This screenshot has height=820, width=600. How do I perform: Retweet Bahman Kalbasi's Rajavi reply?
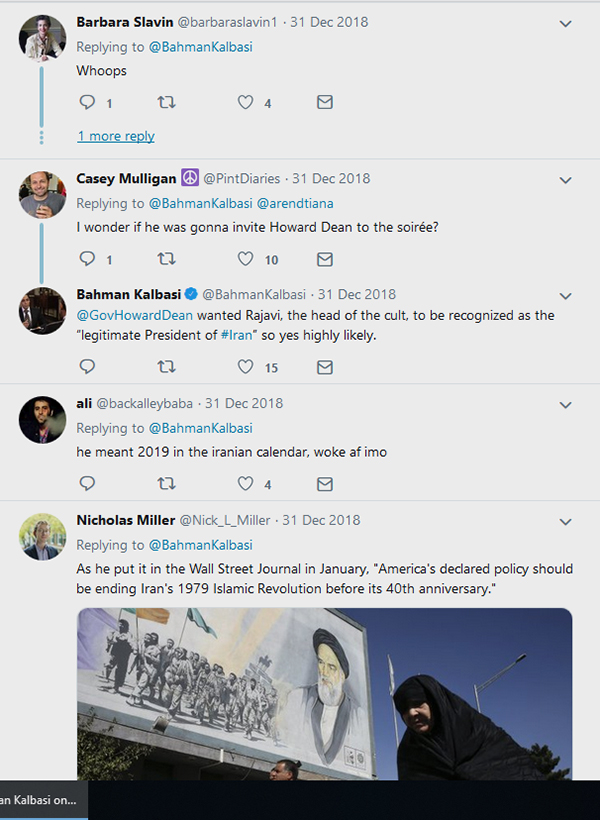(167, 367)
